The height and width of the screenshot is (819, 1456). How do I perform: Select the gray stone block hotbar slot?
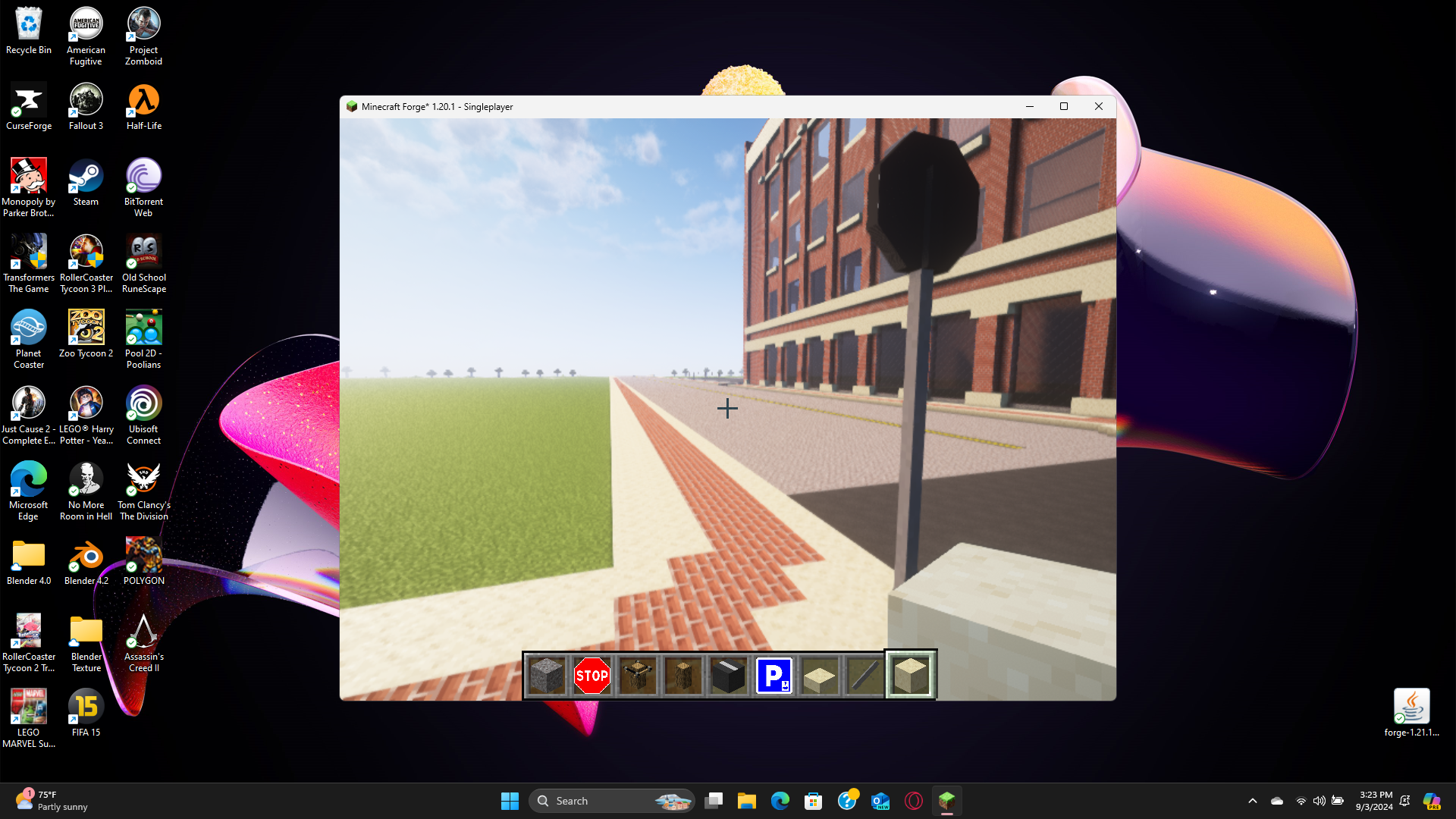(x=546, y=675)
